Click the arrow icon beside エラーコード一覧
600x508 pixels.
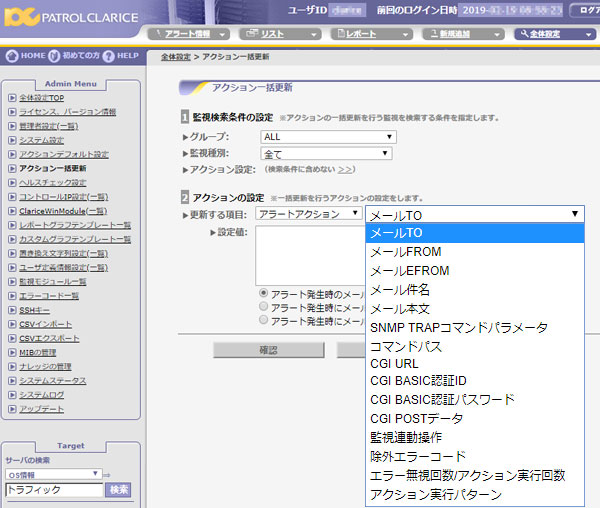pyautogui.click(x=12, y=296)
